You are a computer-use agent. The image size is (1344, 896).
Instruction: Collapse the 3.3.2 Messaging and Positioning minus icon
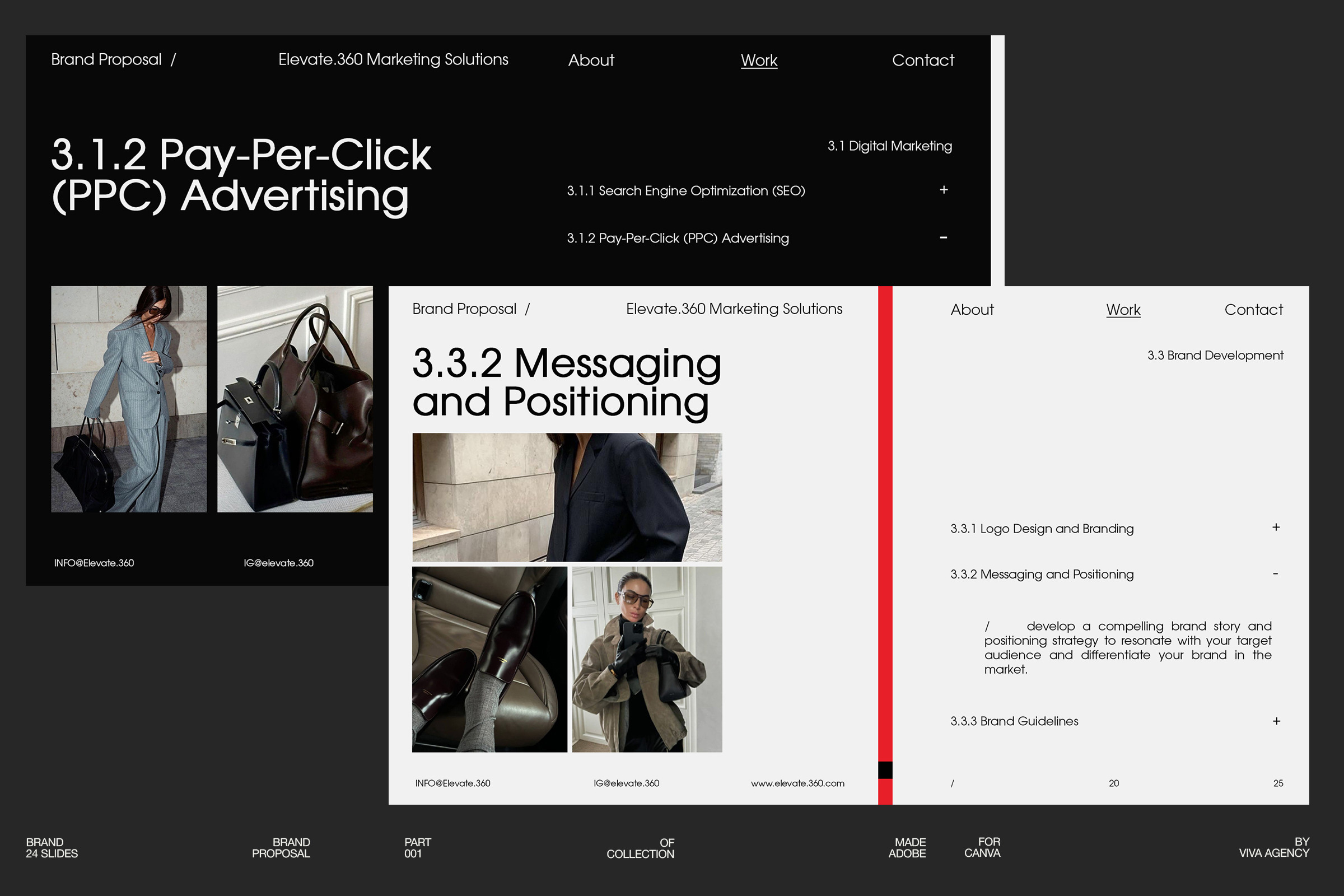(1275, 573)
